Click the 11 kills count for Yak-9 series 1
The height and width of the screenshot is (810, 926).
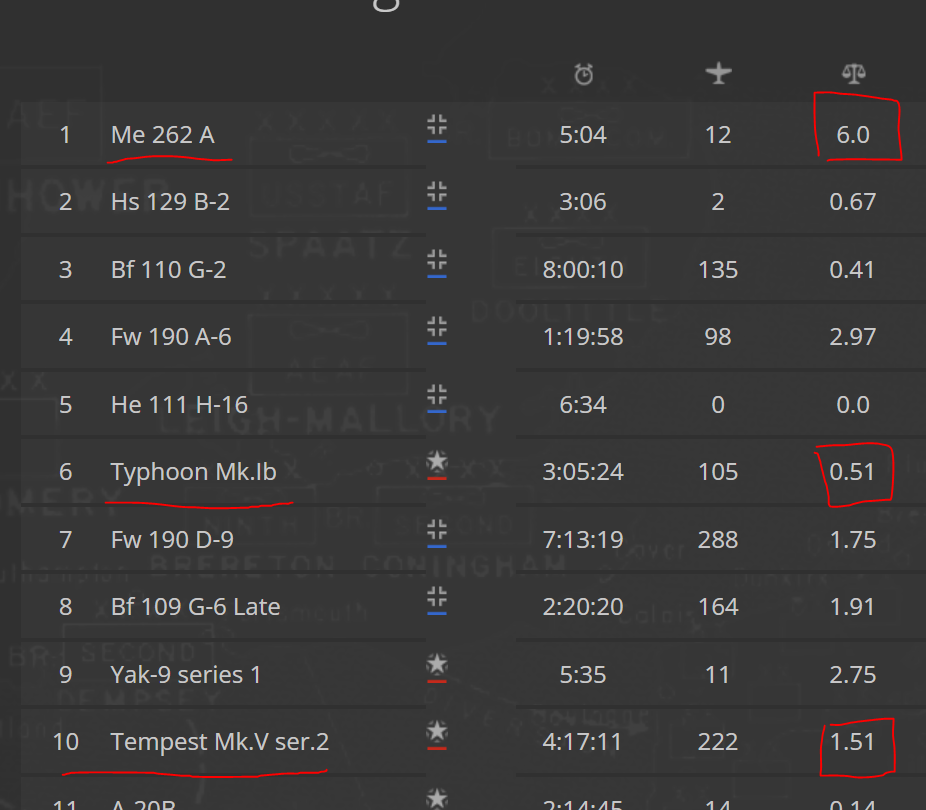718,675
